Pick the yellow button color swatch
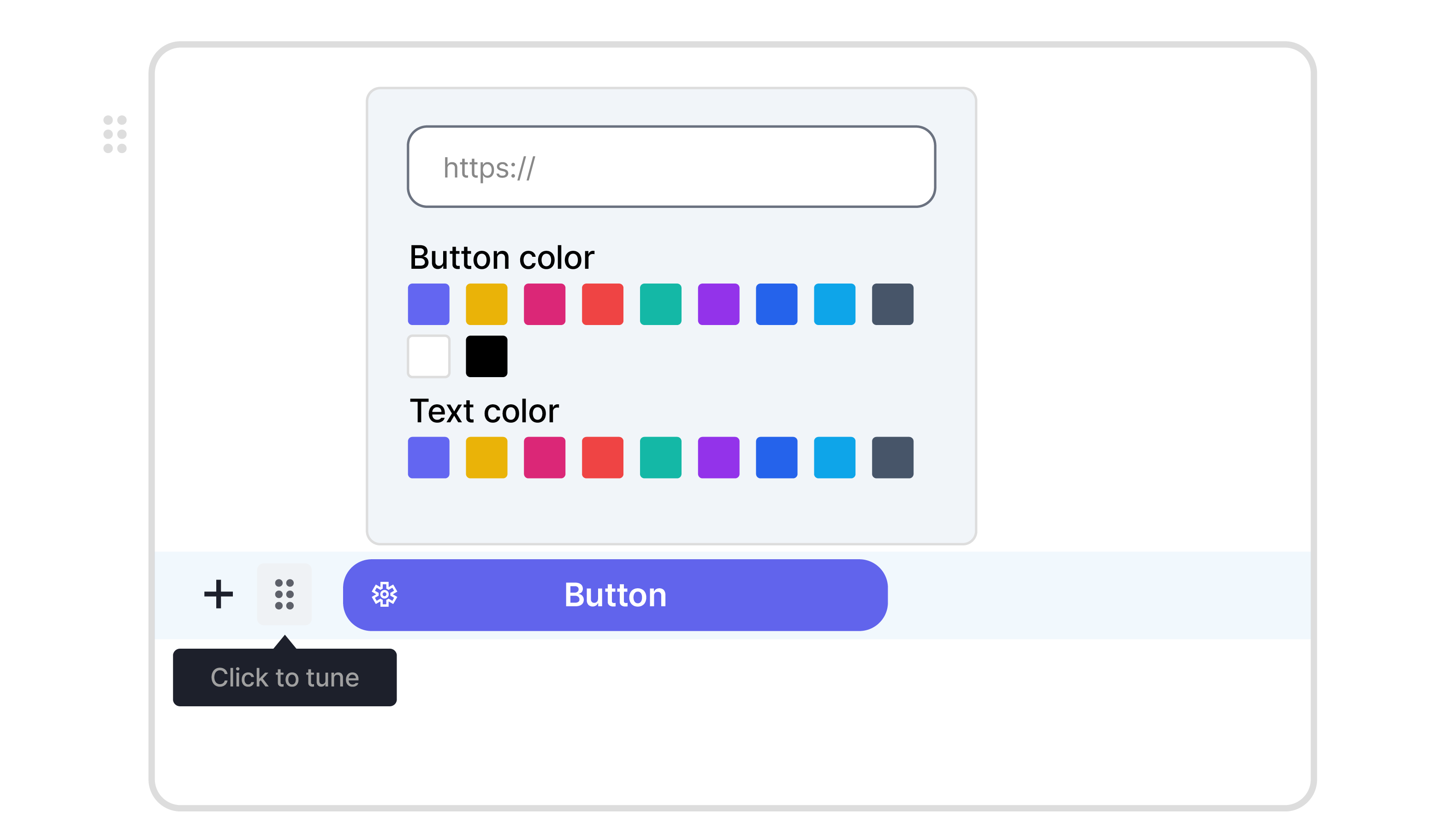Screen dimensions: 1453x840 pyautogui.click(x=486, y=304)
